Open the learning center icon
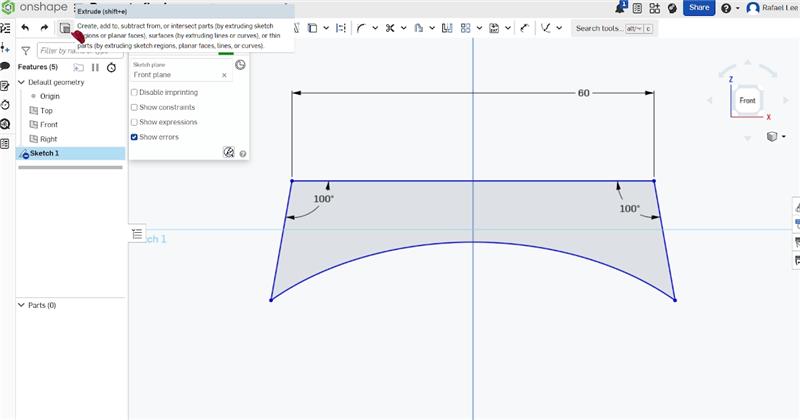Viewport: 800px width, 420px height. click(x=672, y=8)
